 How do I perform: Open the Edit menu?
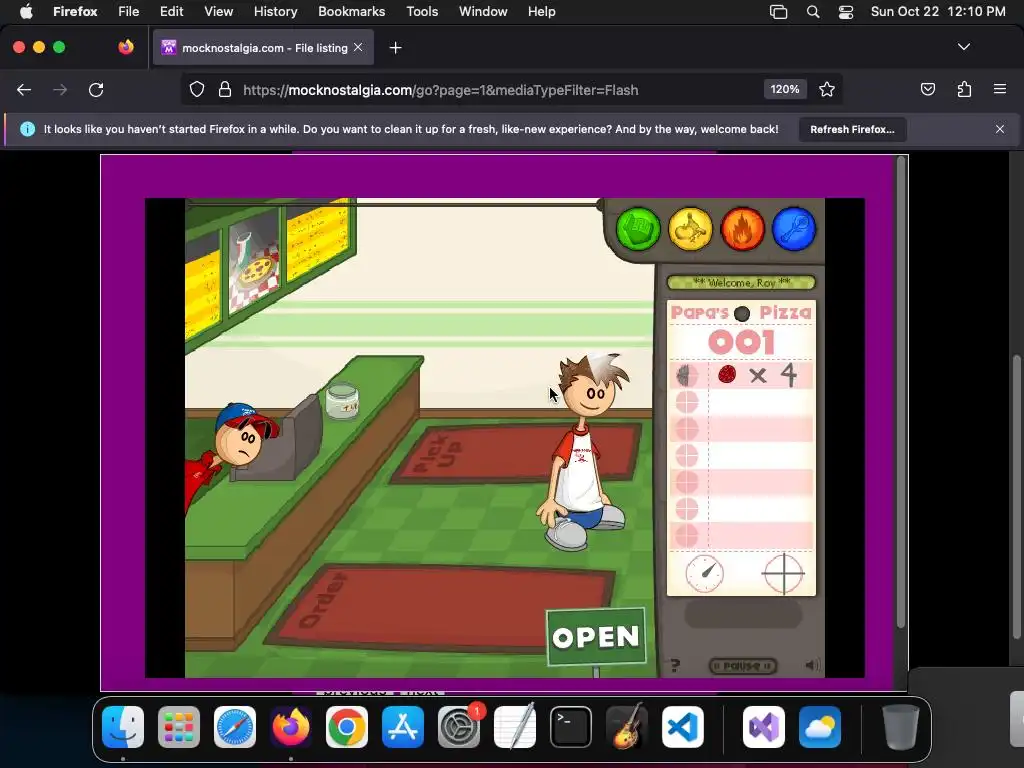coord(171,11)
